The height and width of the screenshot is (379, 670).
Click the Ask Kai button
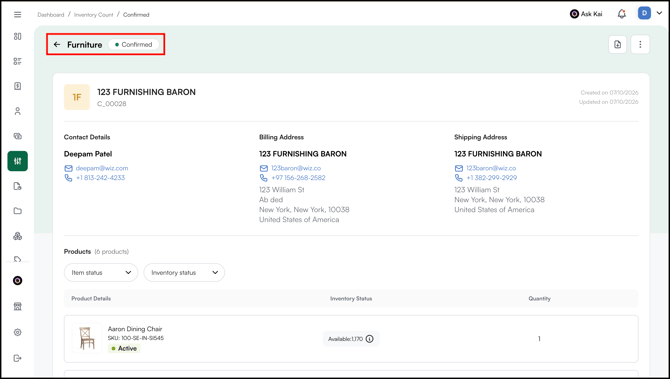coord(586,14)
